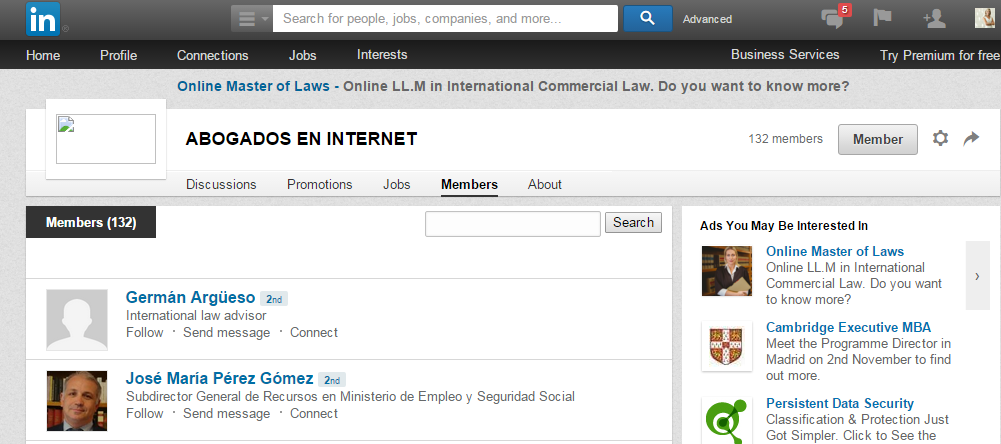Expand ads panel with right chevron
Viewport: 1001px width, 444px height.
[977, 275]
